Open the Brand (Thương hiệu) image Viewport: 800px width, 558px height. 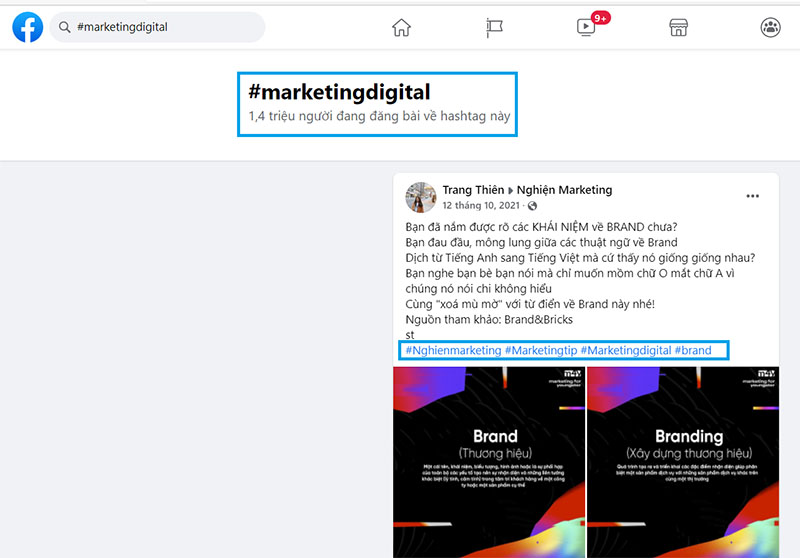(489, 462)
